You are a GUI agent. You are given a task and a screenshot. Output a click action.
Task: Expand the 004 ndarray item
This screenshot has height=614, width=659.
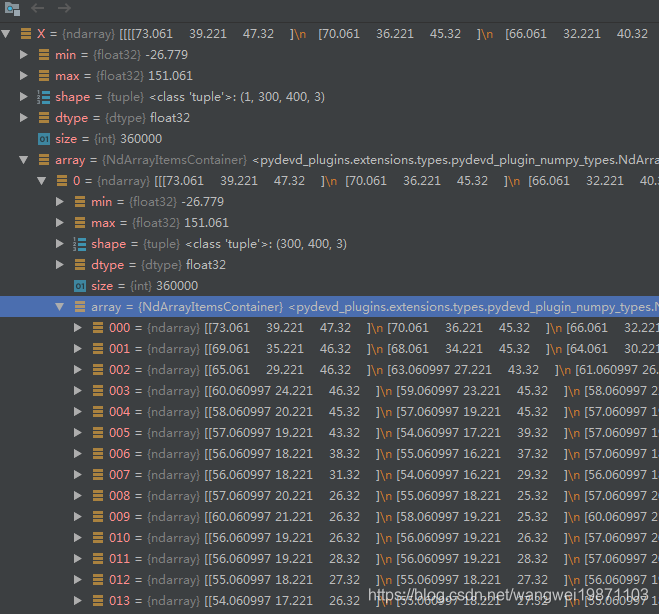click(78, 412)
